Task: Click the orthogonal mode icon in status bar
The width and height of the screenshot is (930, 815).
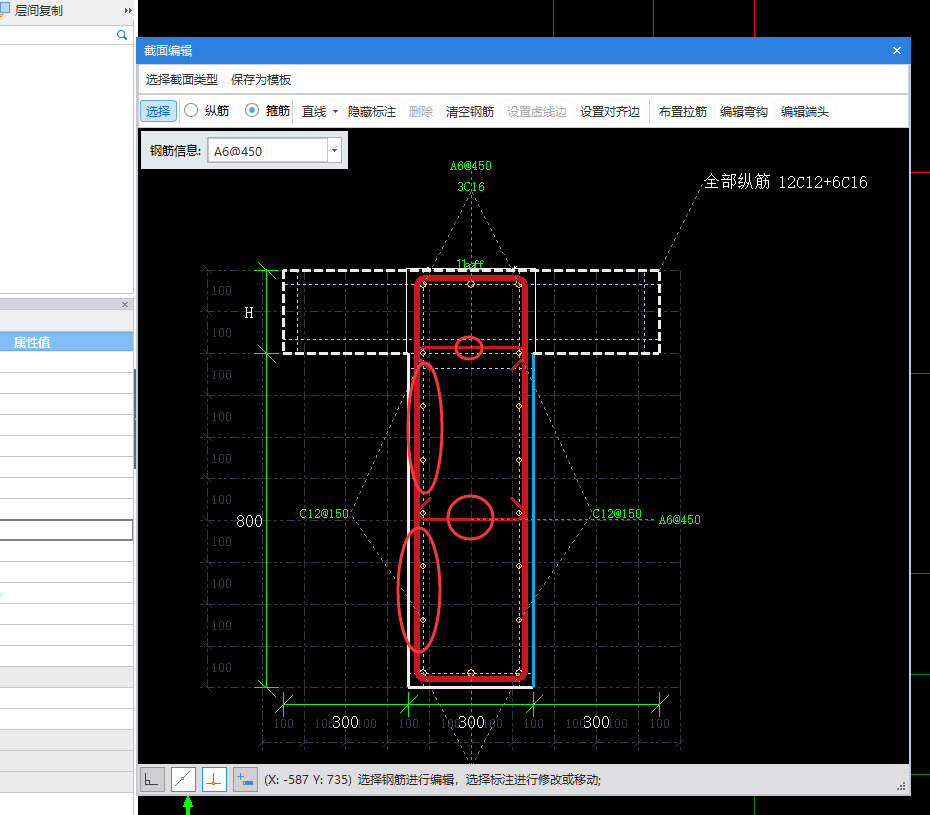Action: [x=152, y=779]
